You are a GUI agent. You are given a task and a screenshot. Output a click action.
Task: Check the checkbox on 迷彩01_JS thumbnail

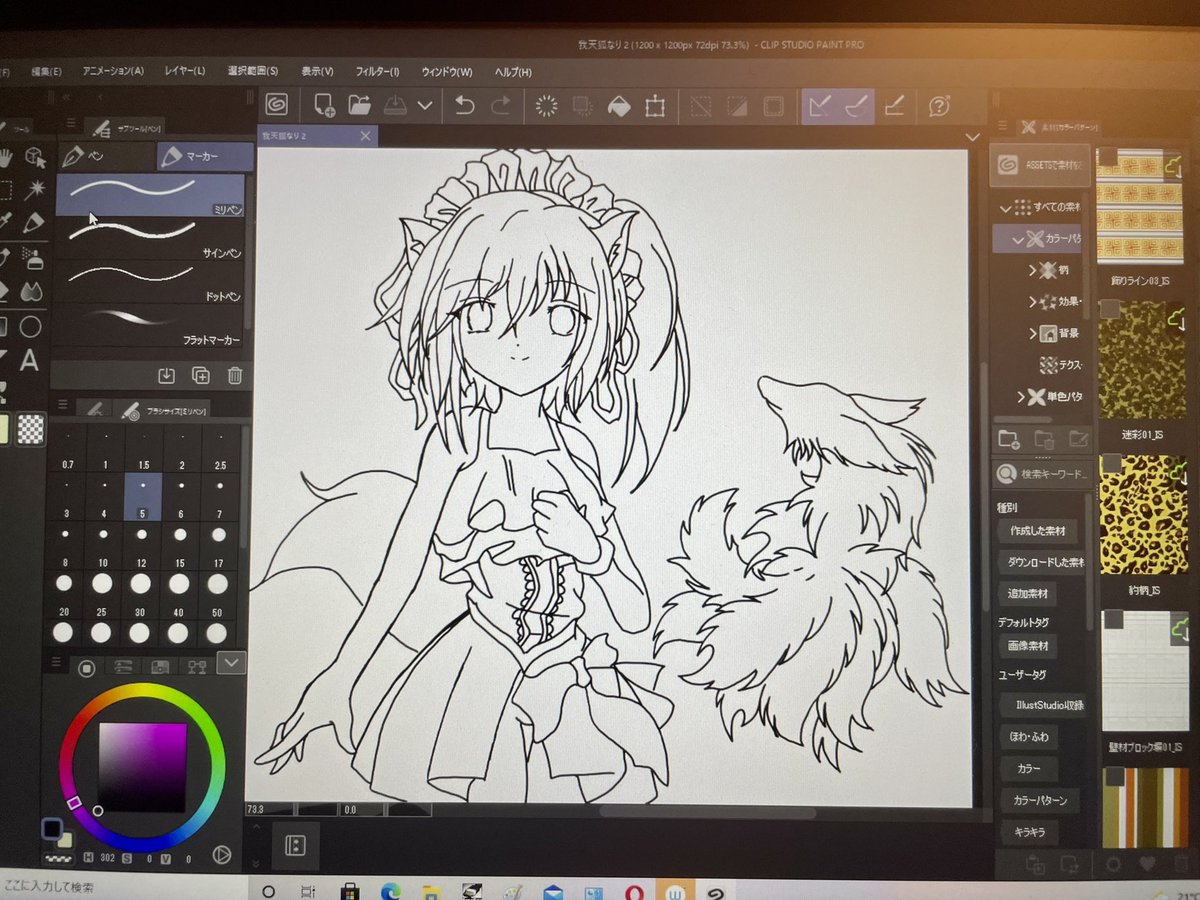point(1109,309)
